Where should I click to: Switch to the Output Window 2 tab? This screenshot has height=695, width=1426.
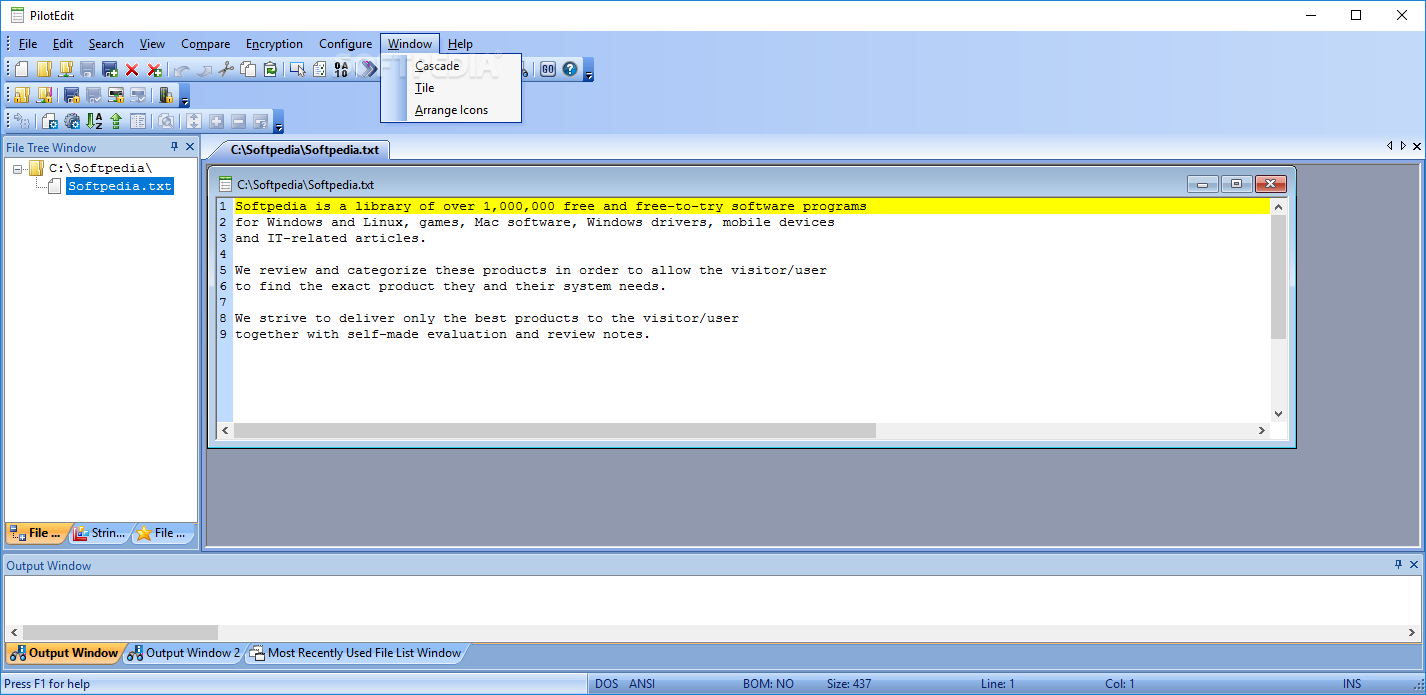183,653
